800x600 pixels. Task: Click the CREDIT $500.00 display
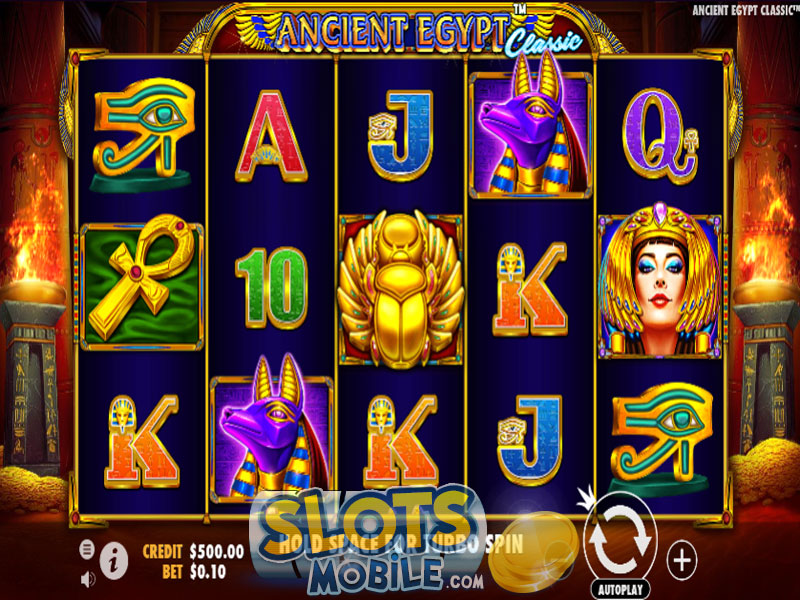tap(193, 552)
